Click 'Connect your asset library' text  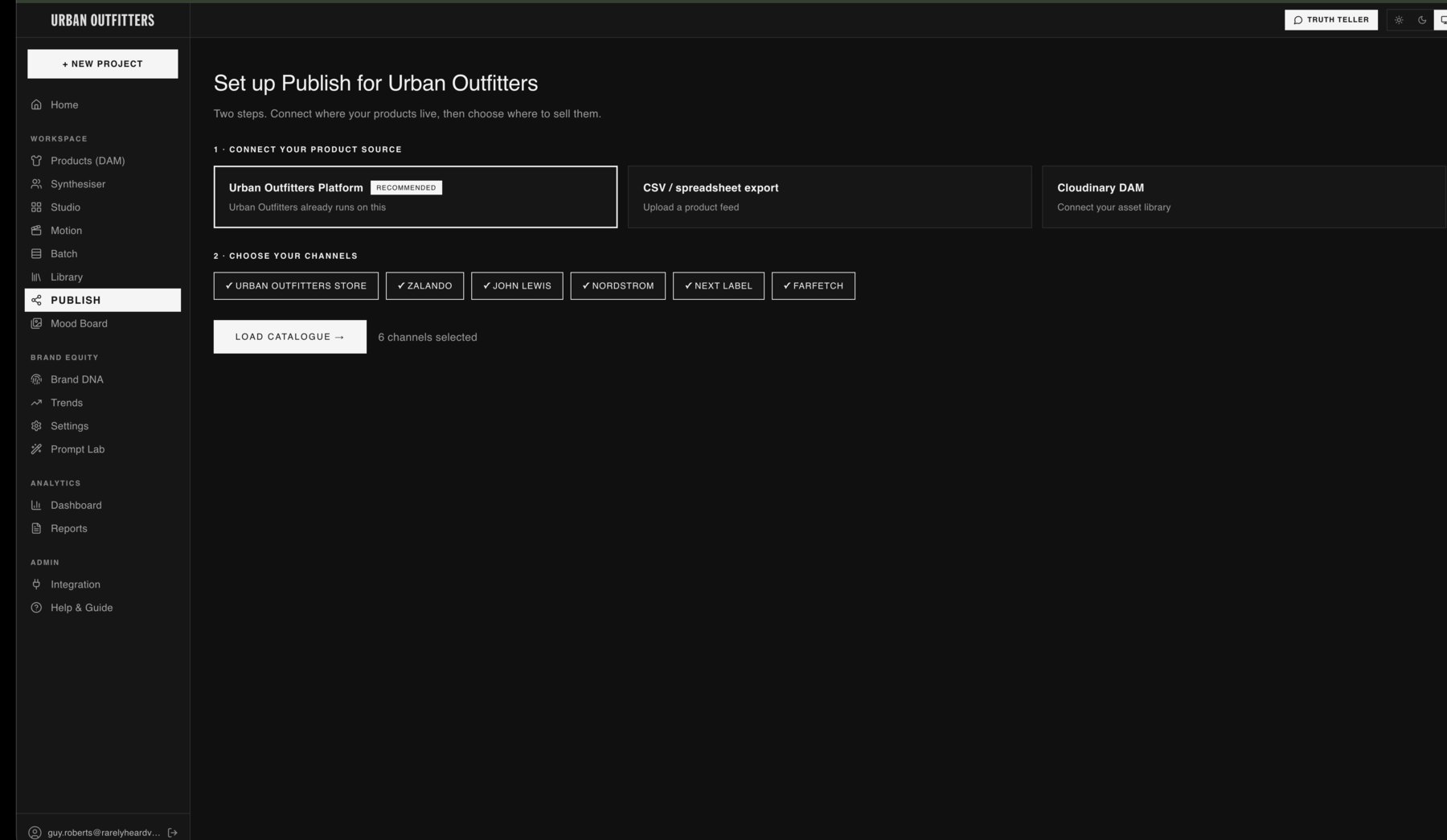[x=1114, y=207]
